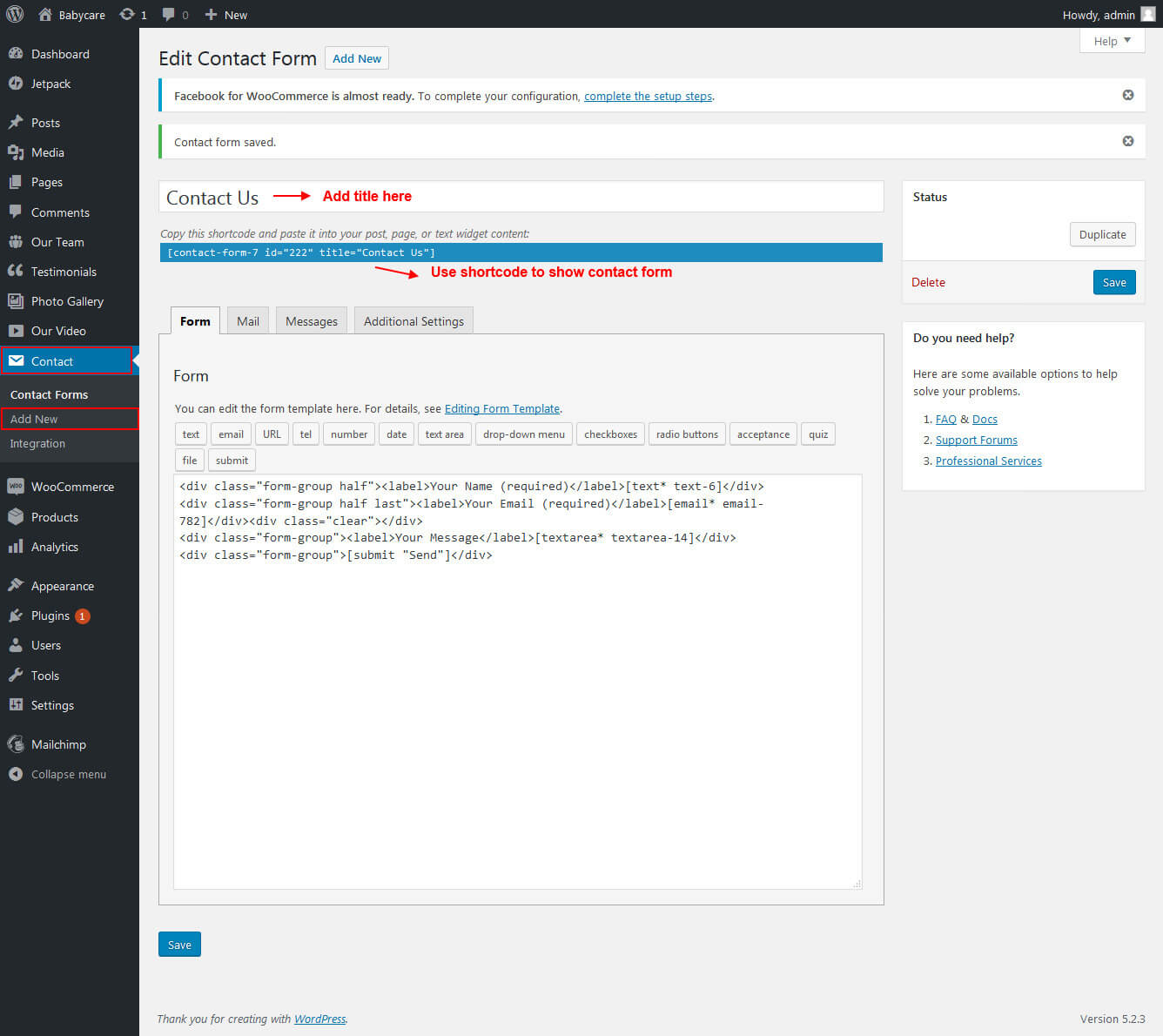Click the Media library icon
1163x1036 pixels.
click(16, 152)
